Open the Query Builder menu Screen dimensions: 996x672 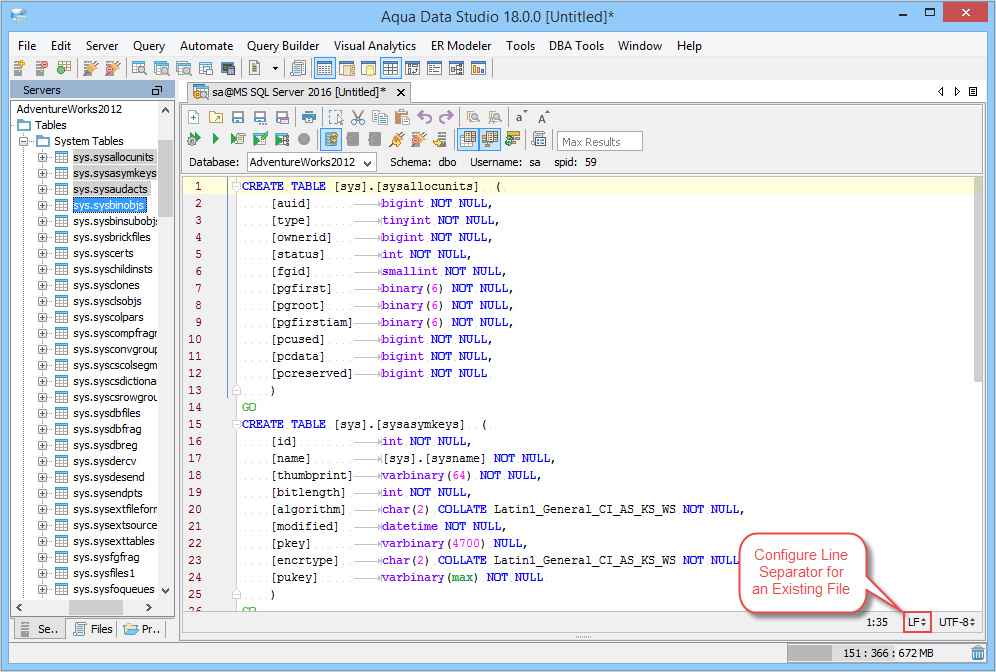point(283,46)
